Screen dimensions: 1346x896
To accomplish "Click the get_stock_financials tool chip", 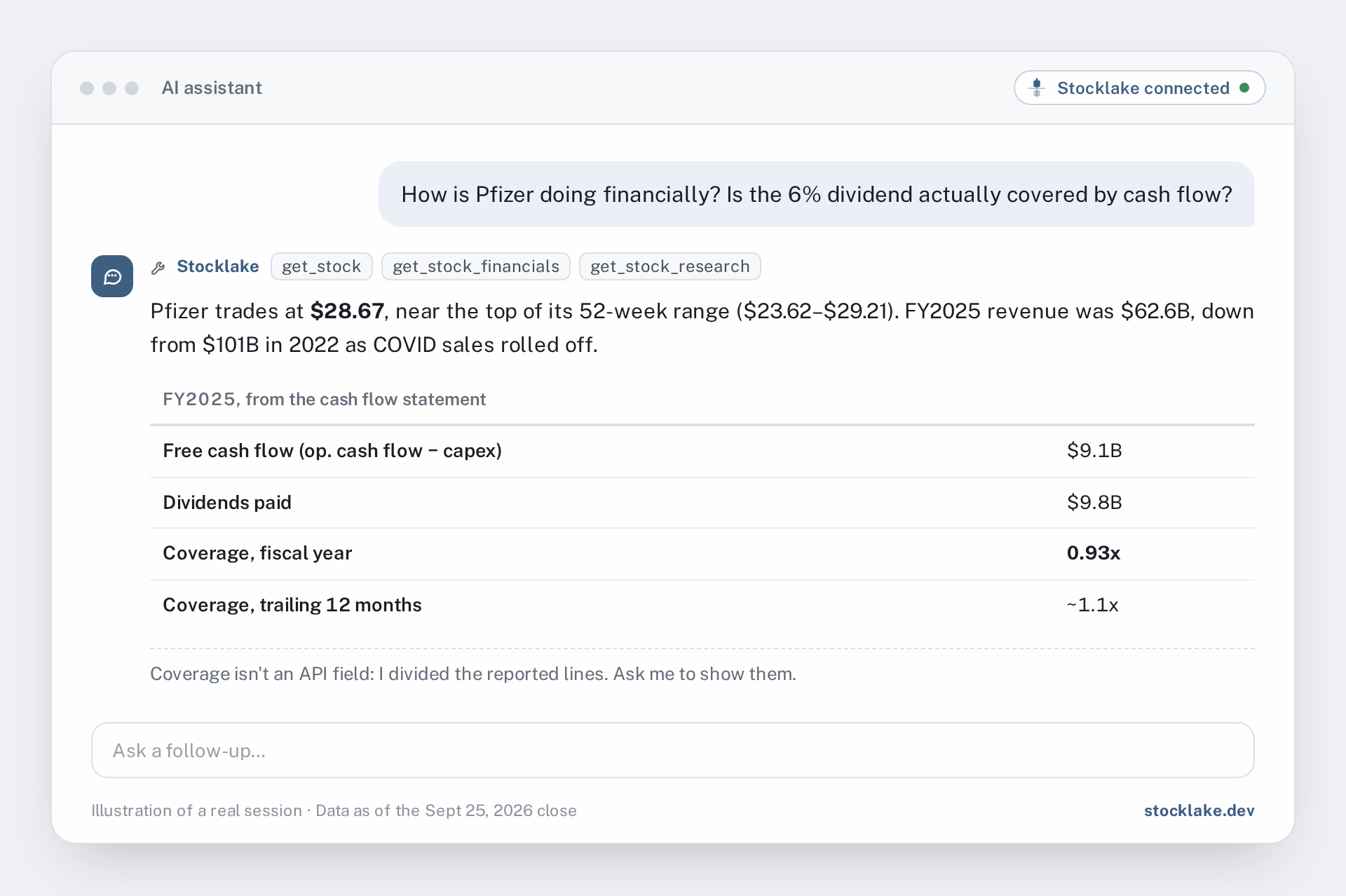I will tap(476, 266).
